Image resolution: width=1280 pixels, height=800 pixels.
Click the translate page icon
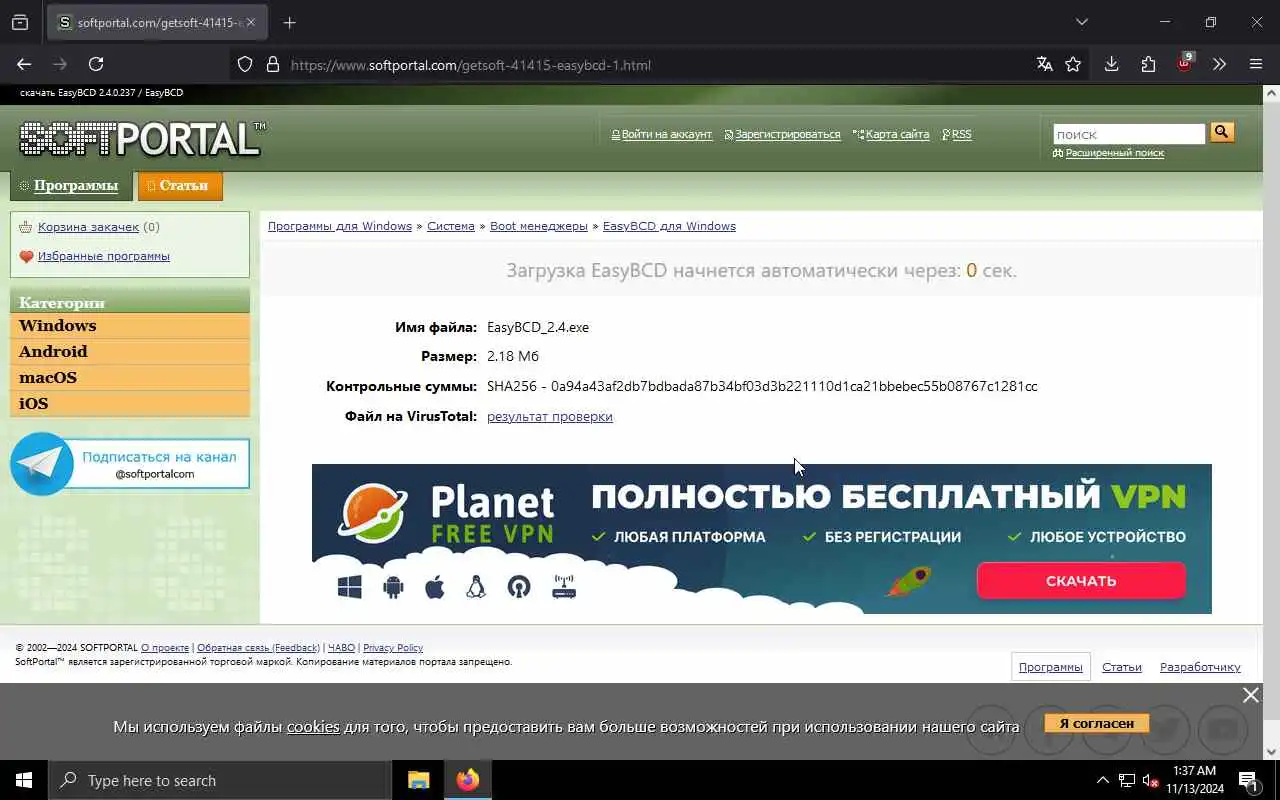tap(1045, 64)
